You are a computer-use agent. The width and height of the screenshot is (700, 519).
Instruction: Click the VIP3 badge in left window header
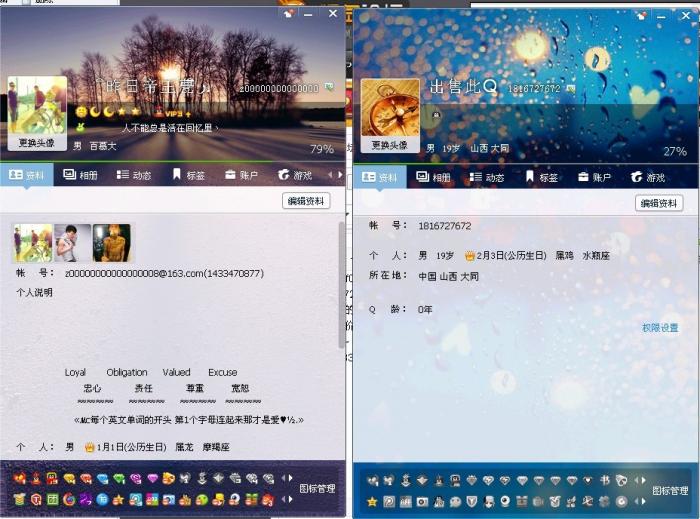pyautogui.click(x=174, y=113)
